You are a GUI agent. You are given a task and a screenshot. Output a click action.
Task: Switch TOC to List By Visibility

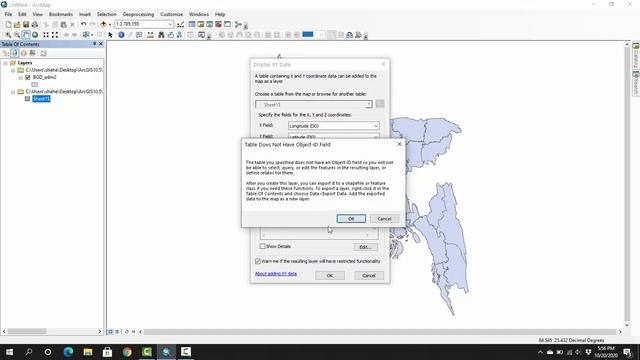click(24, 53)
